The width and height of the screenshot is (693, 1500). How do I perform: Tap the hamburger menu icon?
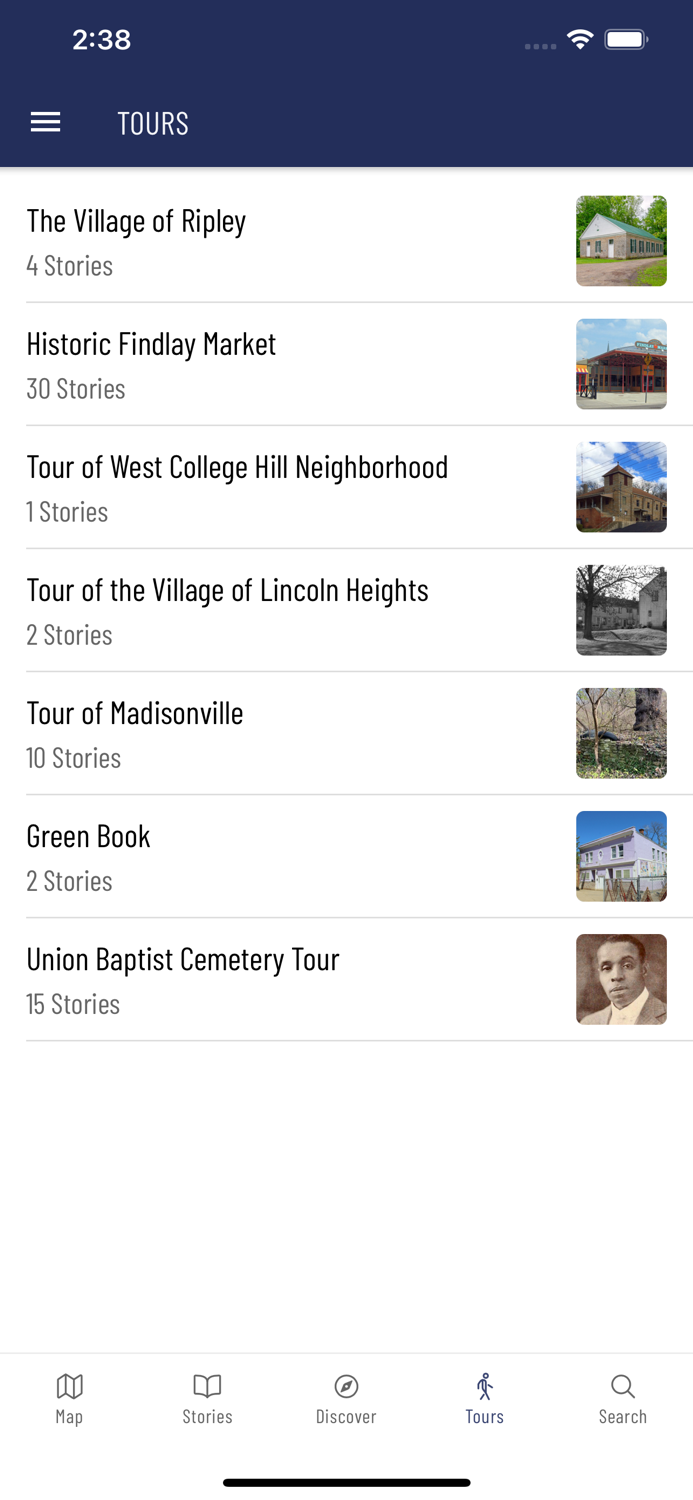[45, 122]
